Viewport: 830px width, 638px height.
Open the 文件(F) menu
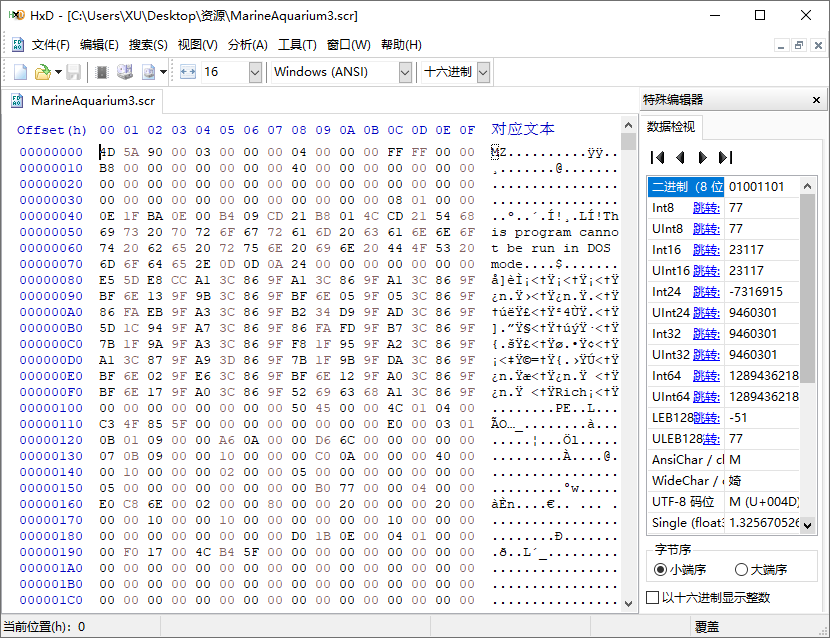point(50,45)
